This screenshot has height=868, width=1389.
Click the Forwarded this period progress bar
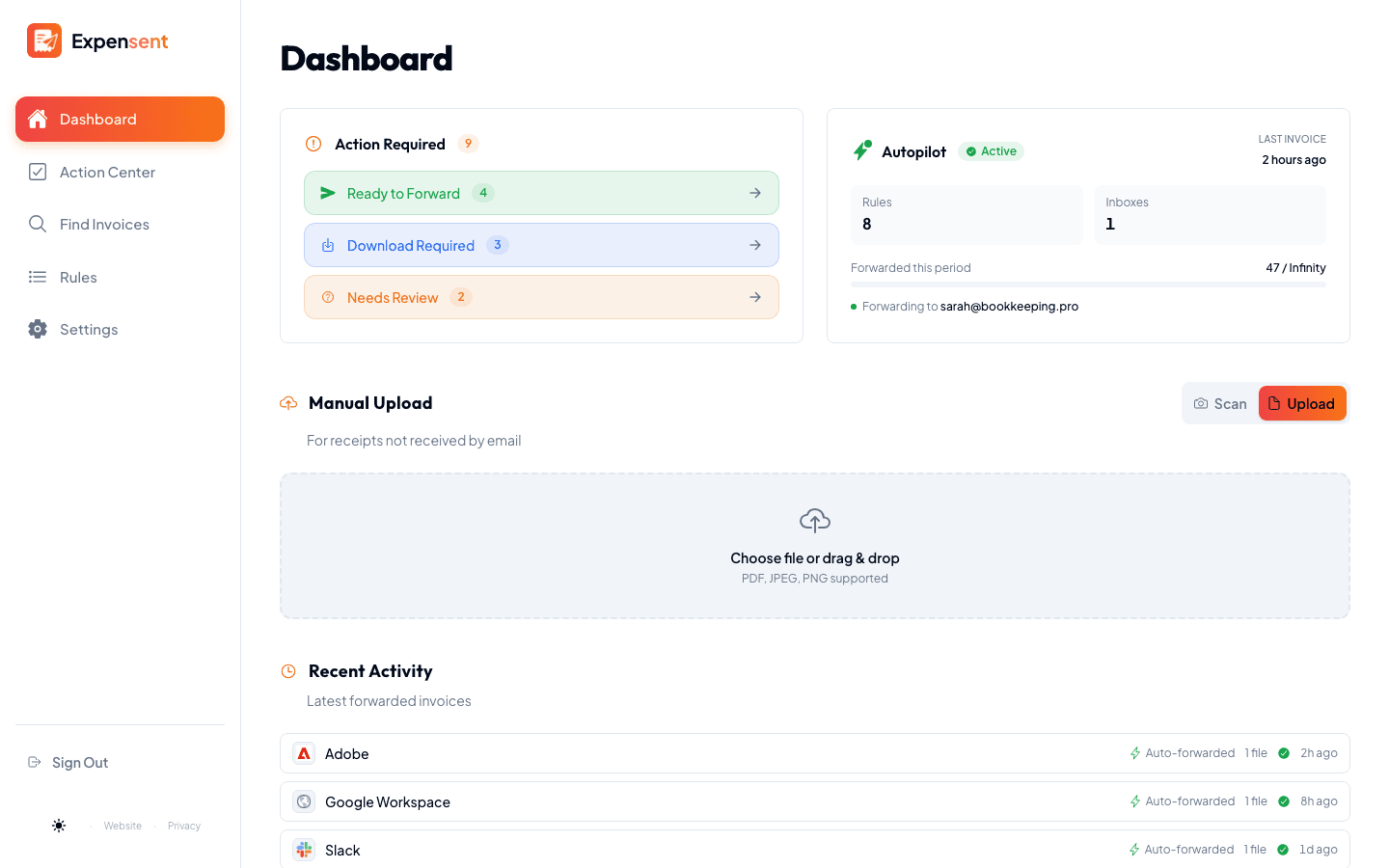(1088, 285)
